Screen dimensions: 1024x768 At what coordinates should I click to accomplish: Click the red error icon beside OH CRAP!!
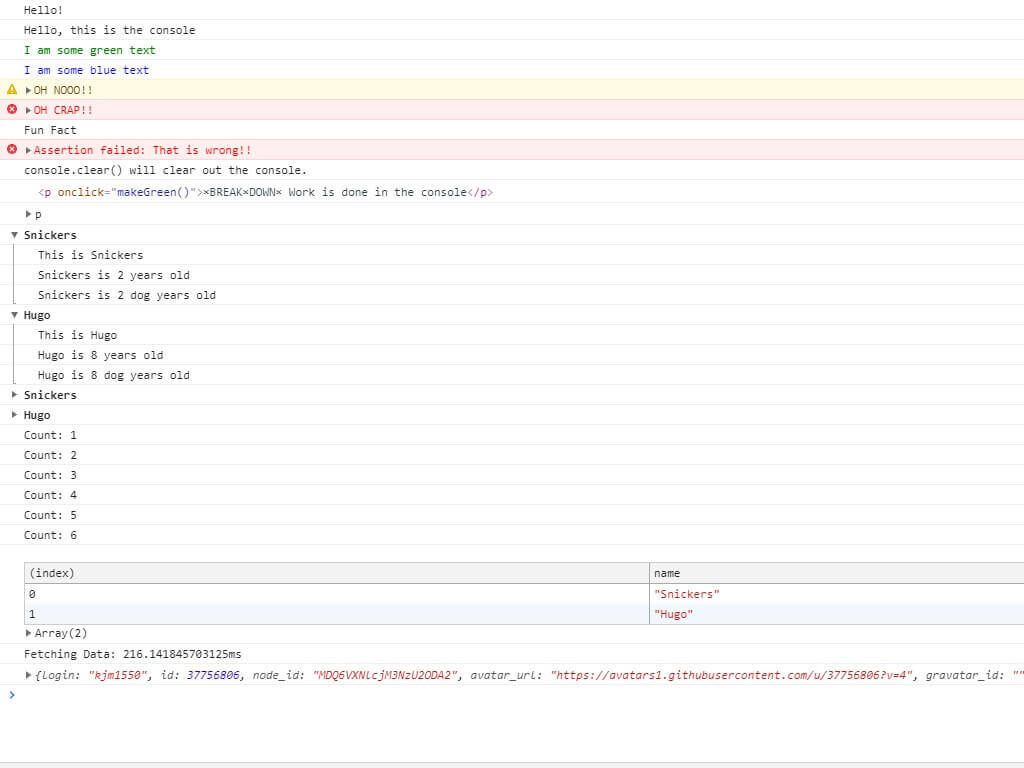(12, 109)
